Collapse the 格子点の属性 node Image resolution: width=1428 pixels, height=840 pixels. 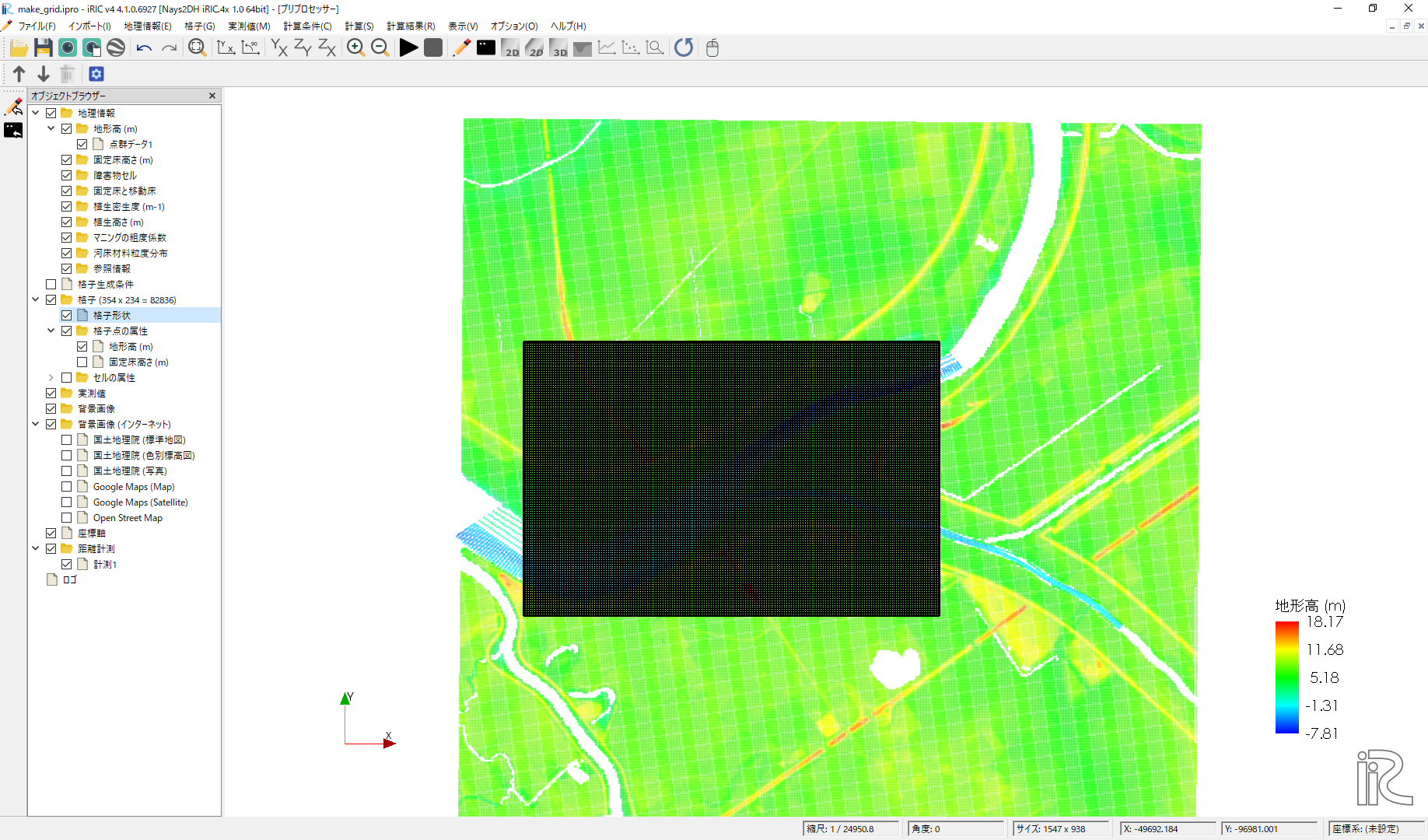51,331
